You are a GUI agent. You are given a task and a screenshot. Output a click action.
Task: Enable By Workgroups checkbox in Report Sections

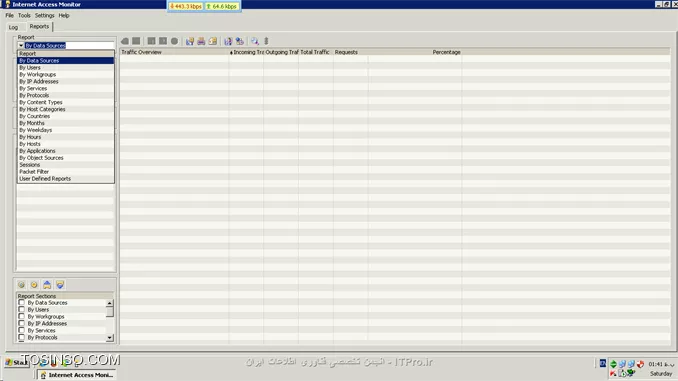pos(21,317)
